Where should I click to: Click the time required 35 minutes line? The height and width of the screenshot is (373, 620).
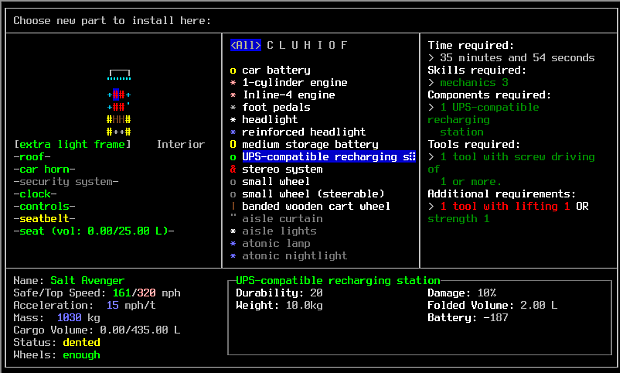[511, 58]
